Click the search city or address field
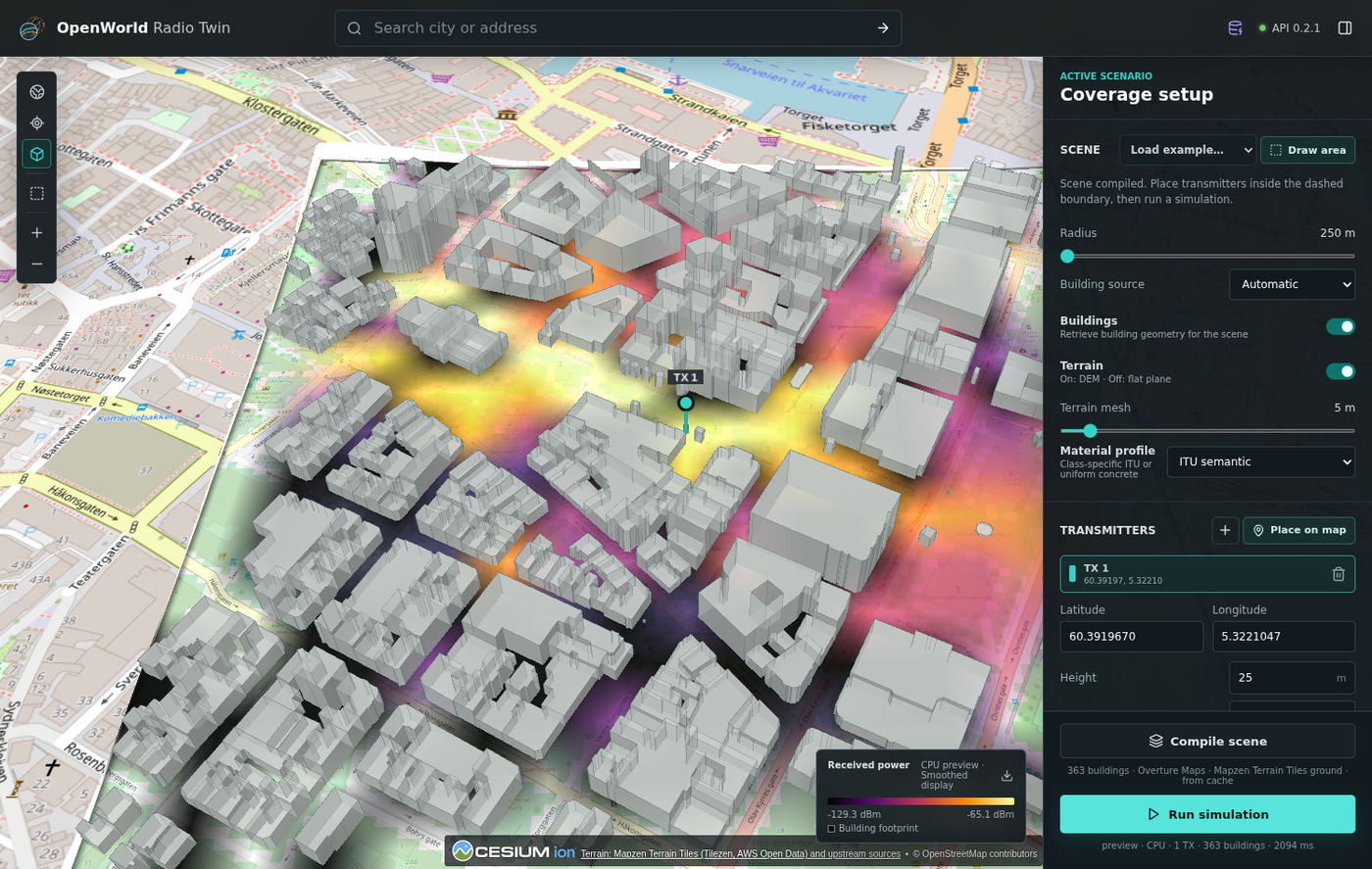Image resolution: width=1372 pixels, height=869 pixels. coord(617,28)
